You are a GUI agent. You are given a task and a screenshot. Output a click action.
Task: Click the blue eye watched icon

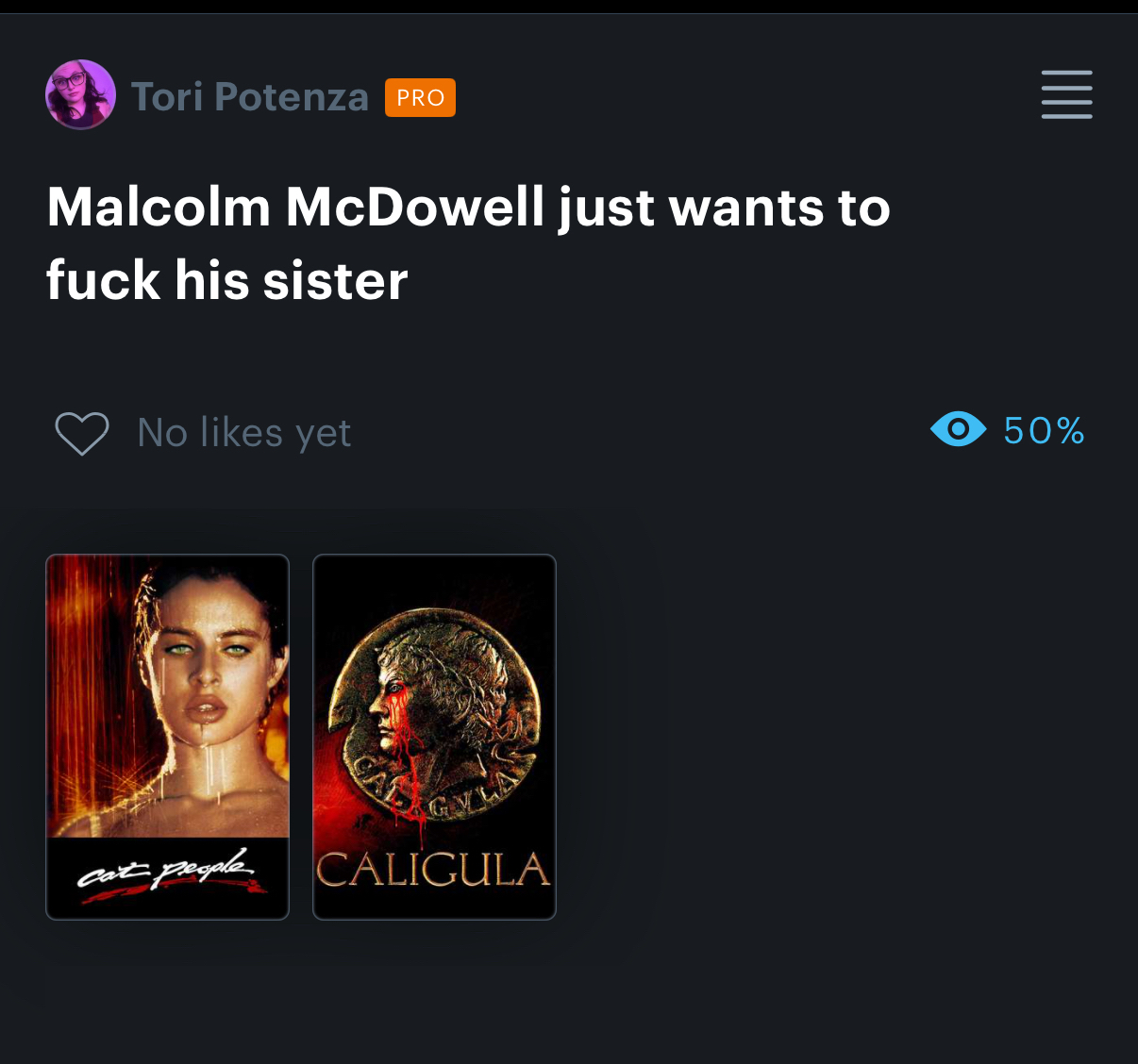click(x=958, y=430)
